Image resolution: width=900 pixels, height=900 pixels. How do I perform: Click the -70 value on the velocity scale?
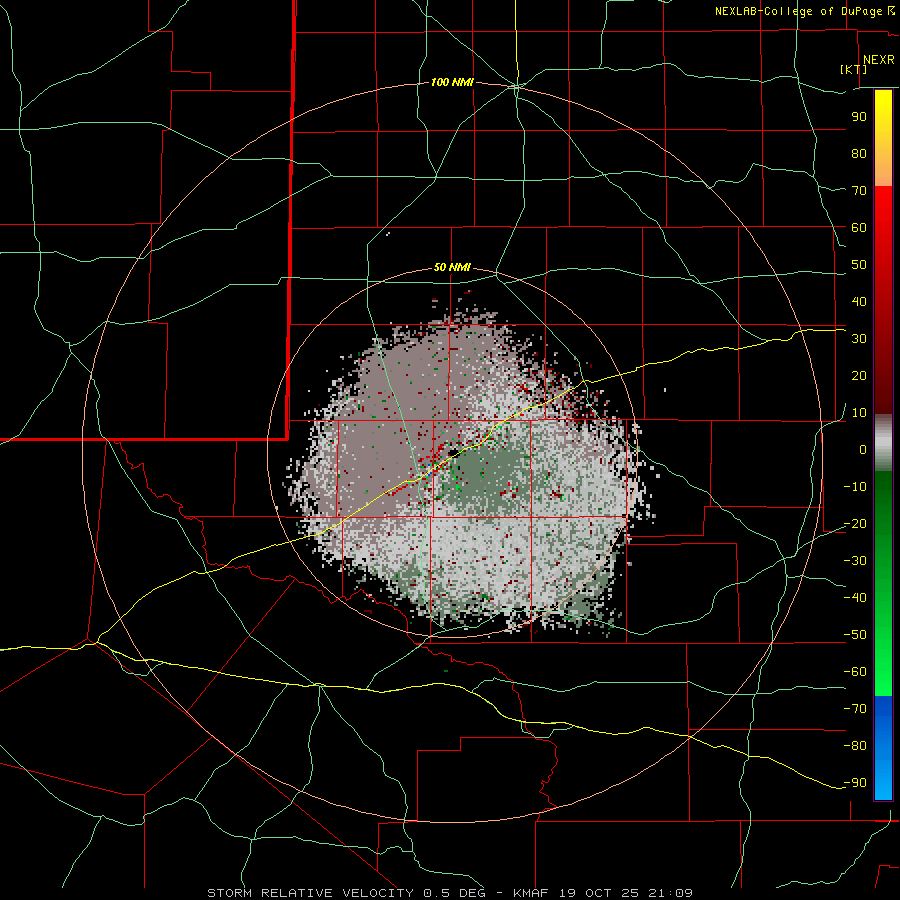tap(855, 709)
